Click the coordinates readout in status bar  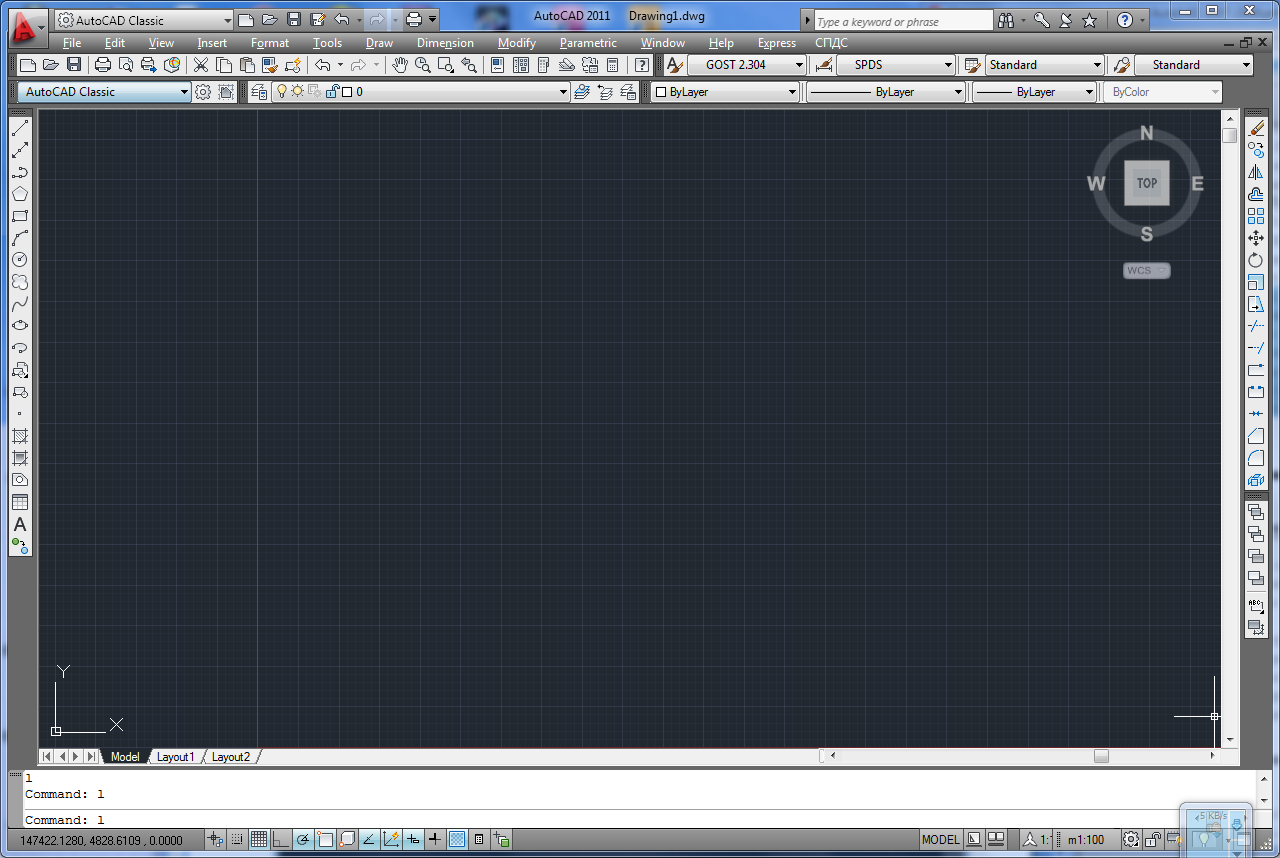(x=101, y=841)
